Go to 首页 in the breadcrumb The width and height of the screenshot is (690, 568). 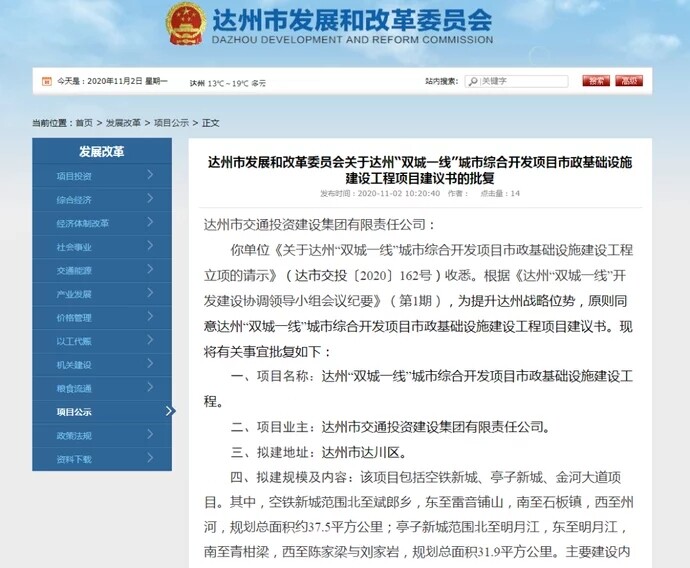tap(84, 123)
